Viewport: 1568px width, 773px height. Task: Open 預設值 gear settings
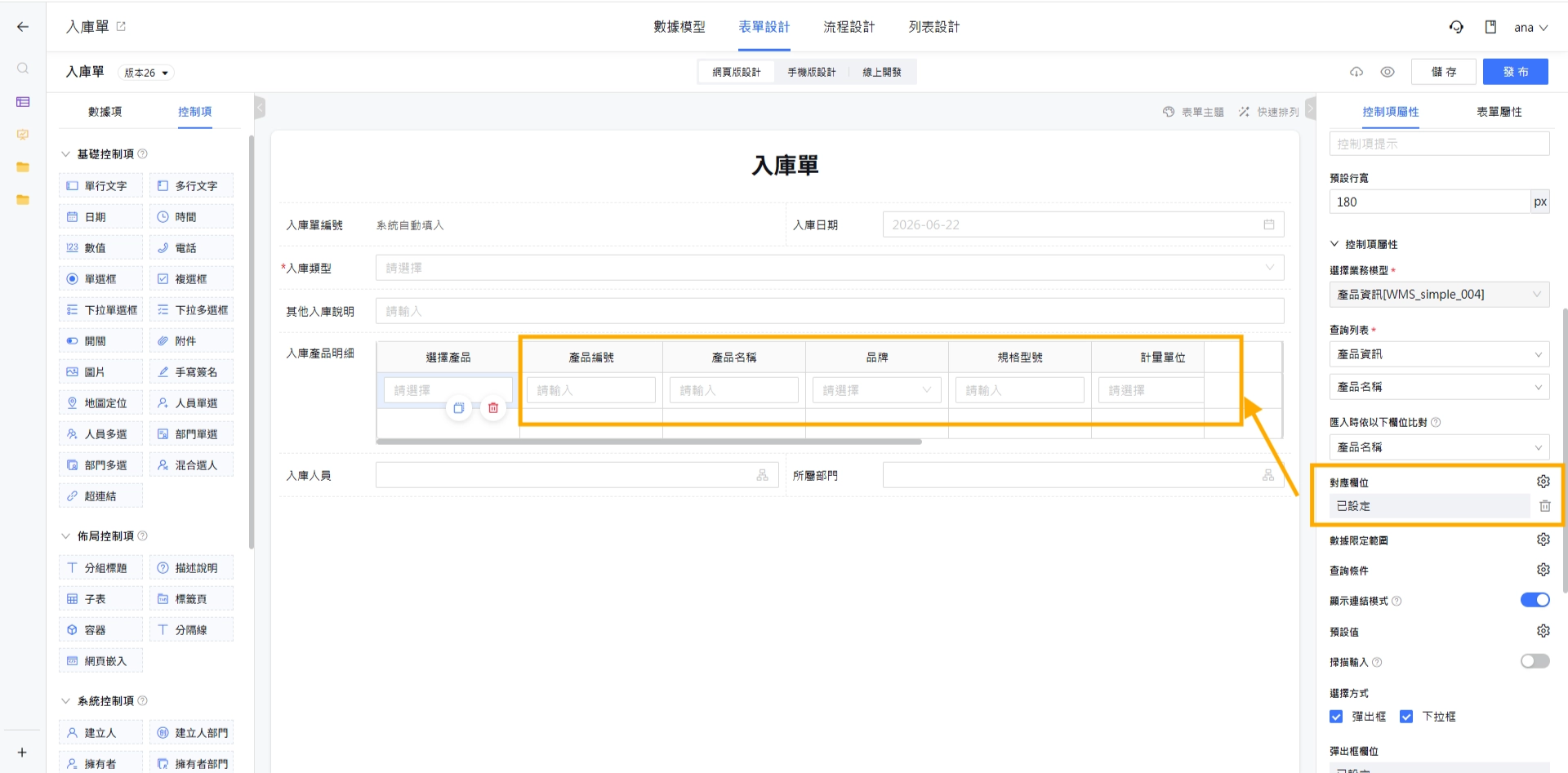pos(1543,631)
